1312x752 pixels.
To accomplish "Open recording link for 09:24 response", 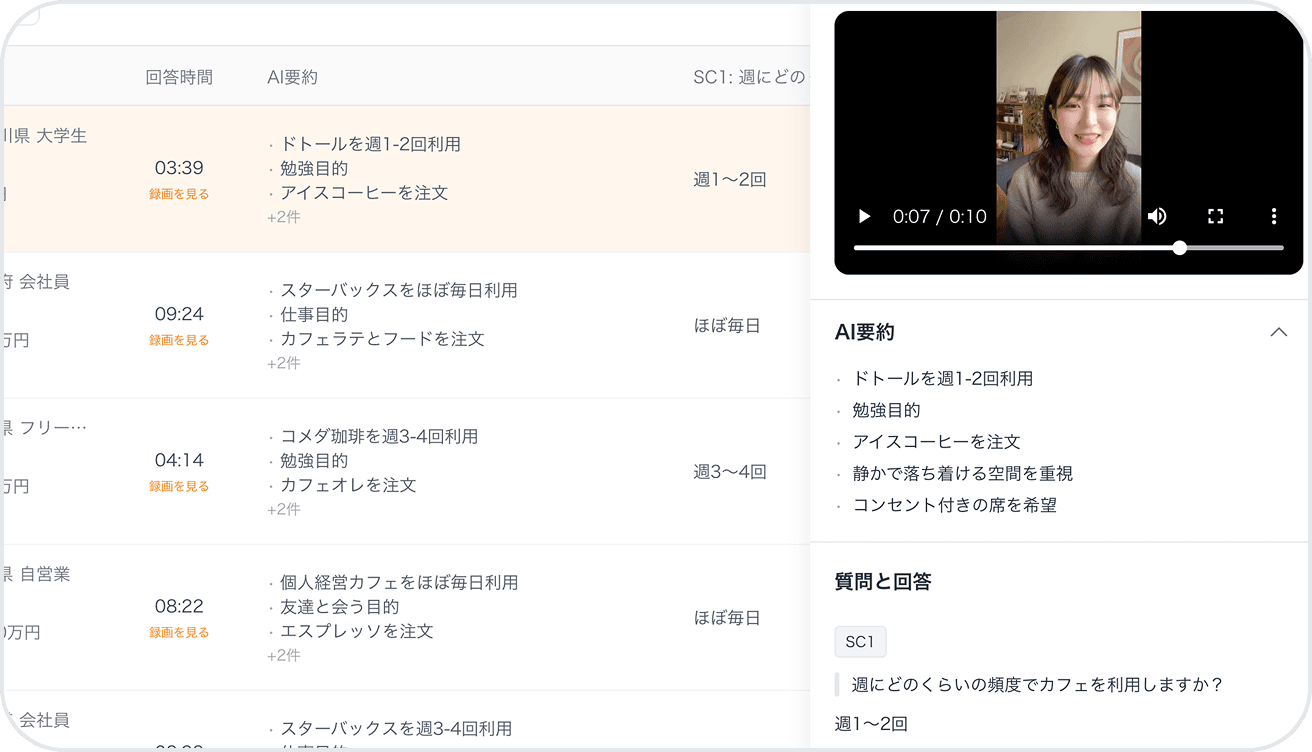I will point(179,340).
